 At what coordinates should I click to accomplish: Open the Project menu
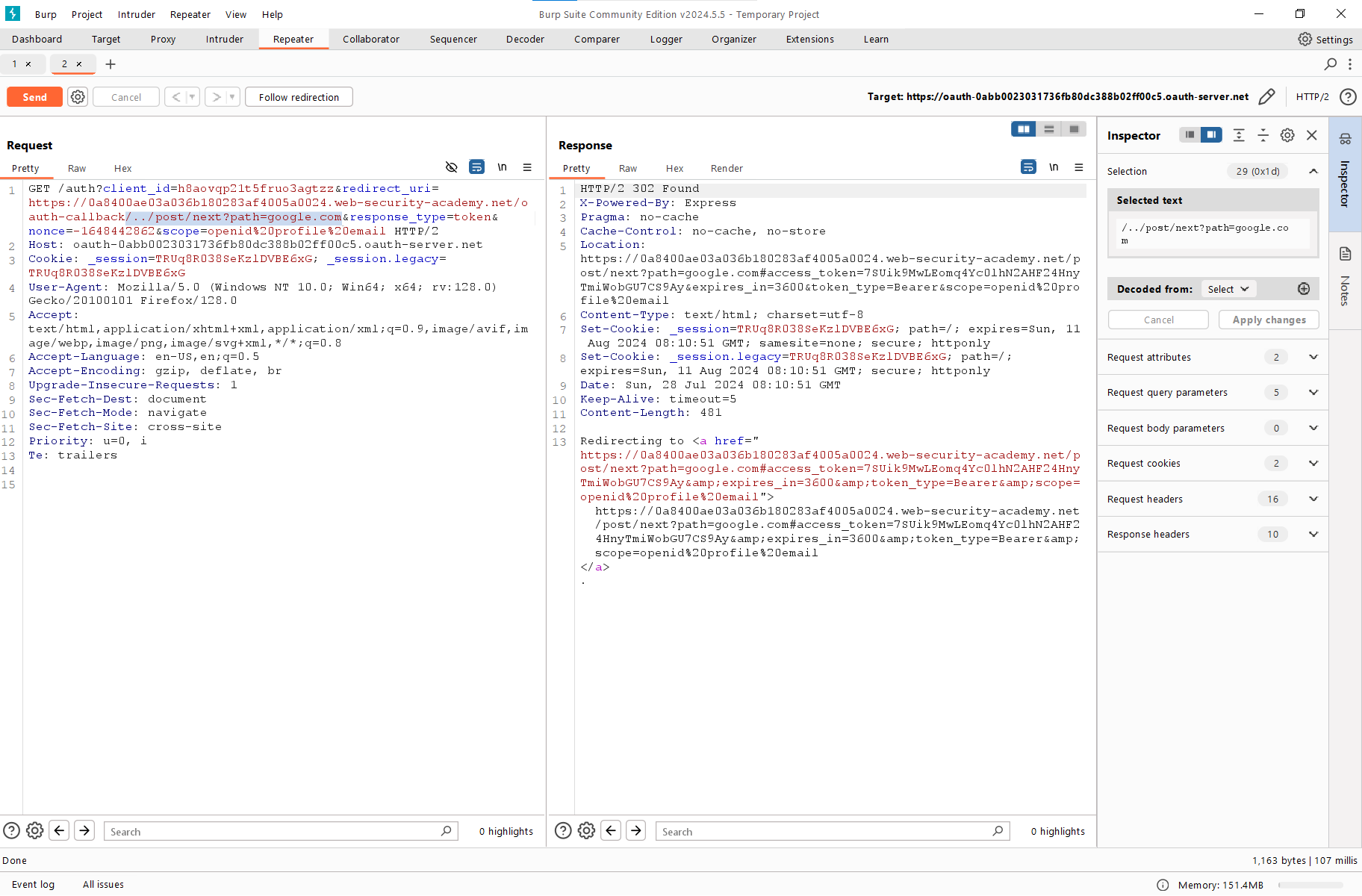(87, 14)
